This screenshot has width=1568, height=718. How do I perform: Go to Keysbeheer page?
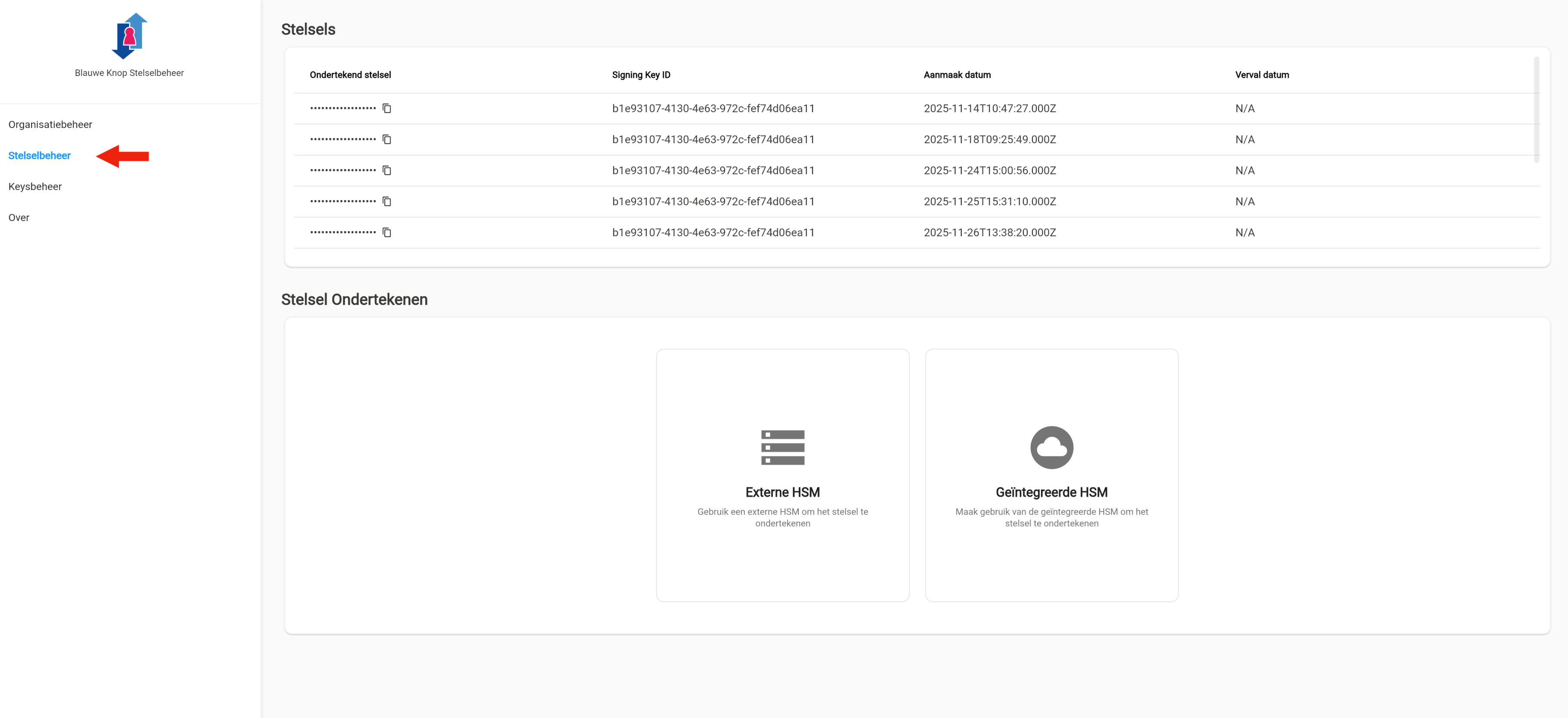click(35, 187)
